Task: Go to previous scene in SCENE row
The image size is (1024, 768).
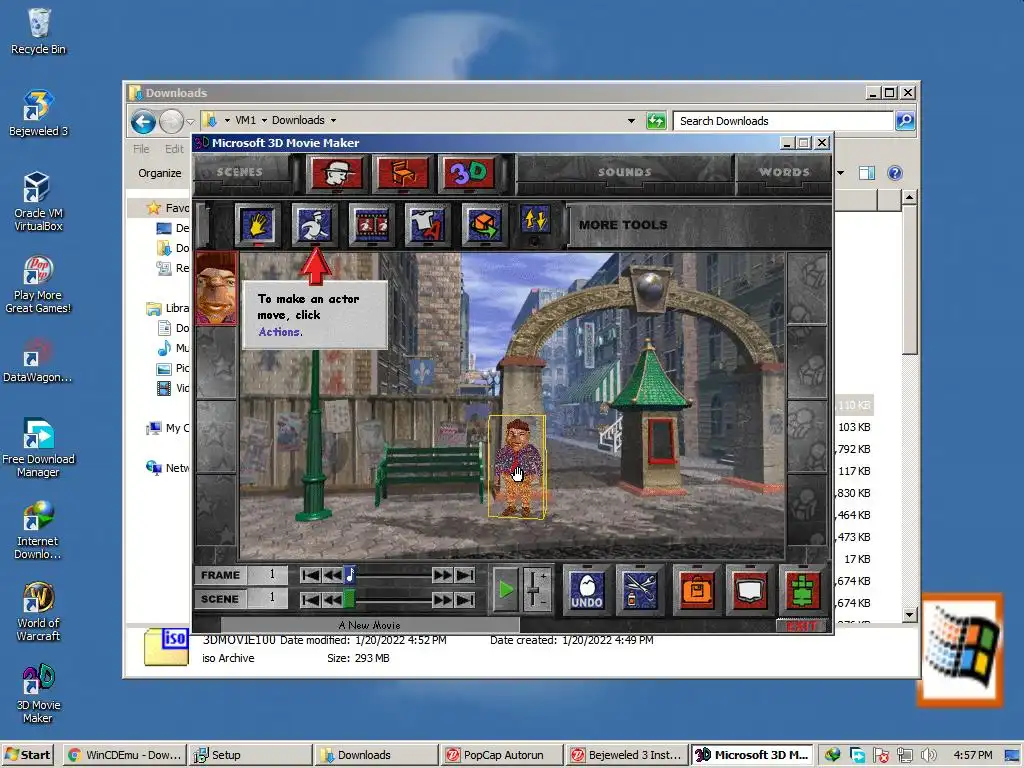Action: (x=332, y=600)
